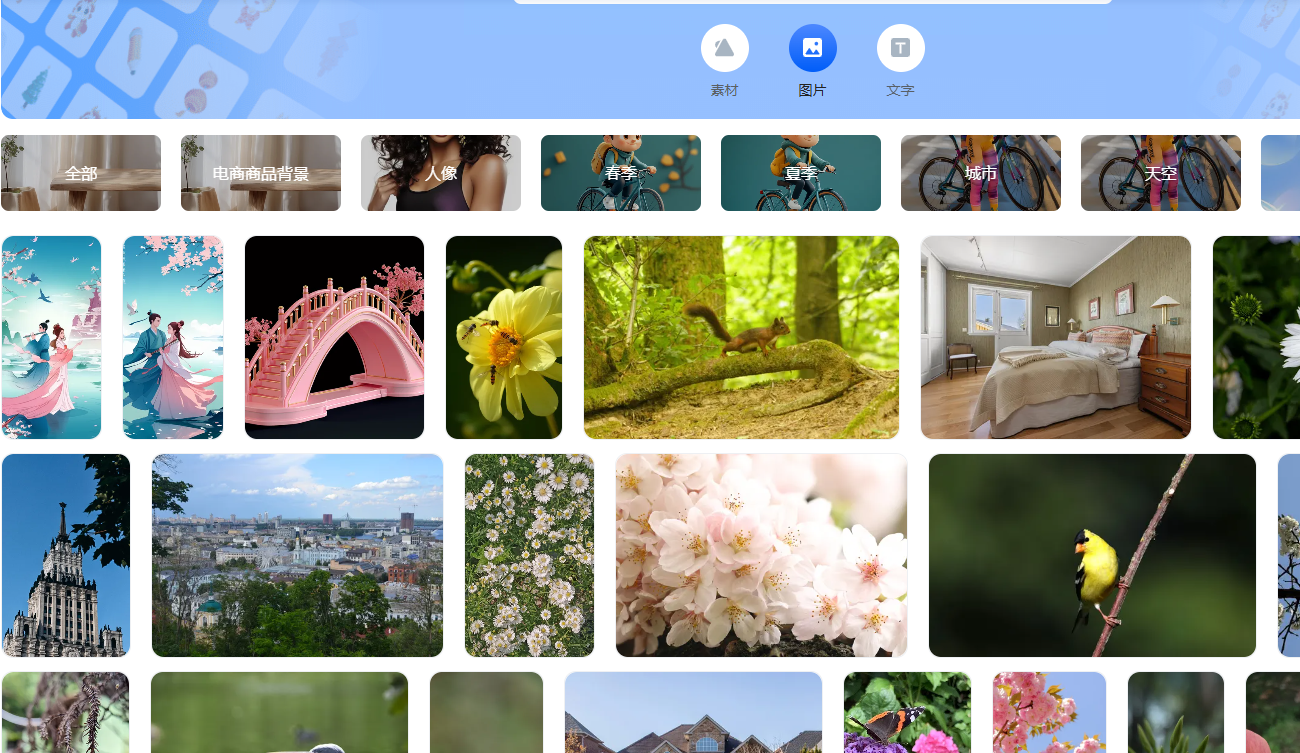1300x753 pixels.
Task: Select the squirrel on mossy log image
Action: 741,337
